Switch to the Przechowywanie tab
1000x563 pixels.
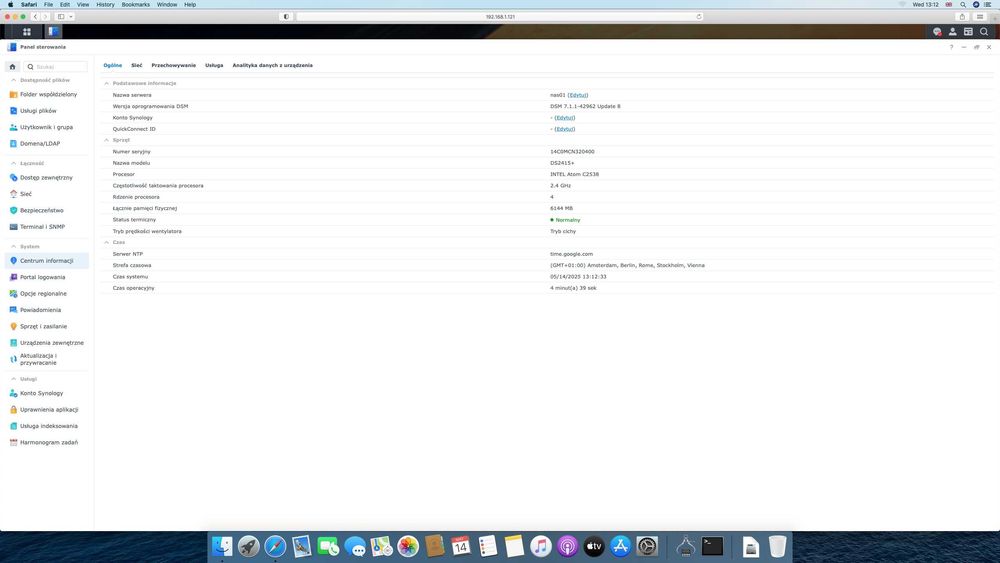click(x=173, y=65)
